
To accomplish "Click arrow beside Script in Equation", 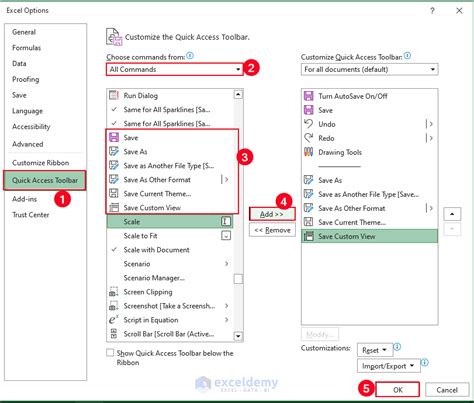I will click(227, 320).
